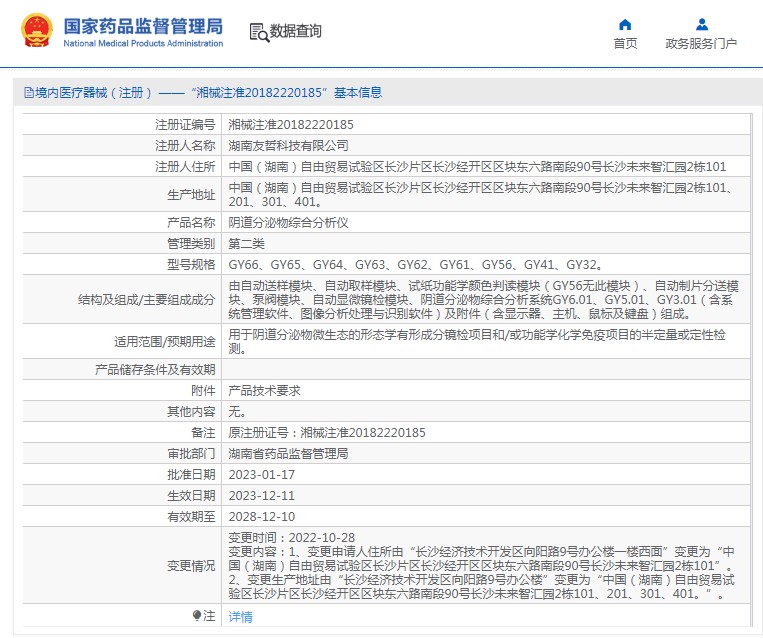Click the 生产地址 address value
763x638 pixels.
481,194
